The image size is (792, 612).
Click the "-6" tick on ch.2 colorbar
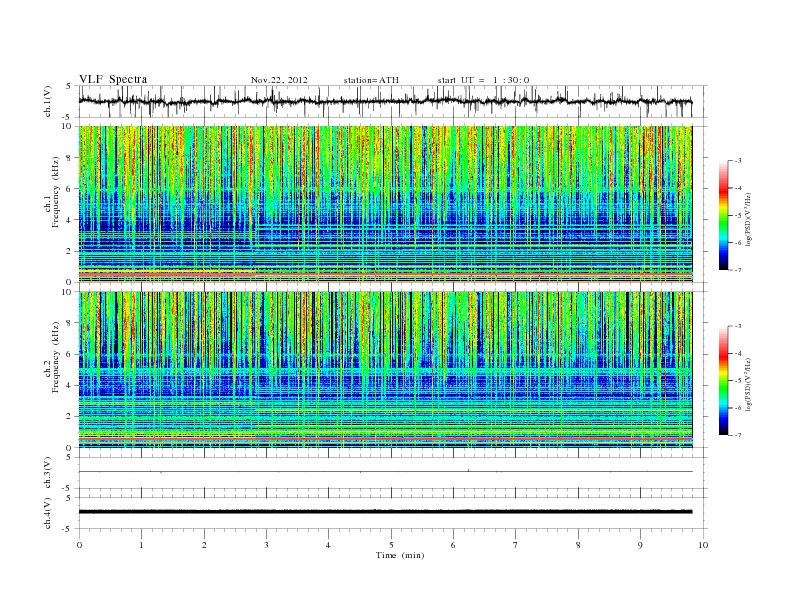(x=737, y=408)
